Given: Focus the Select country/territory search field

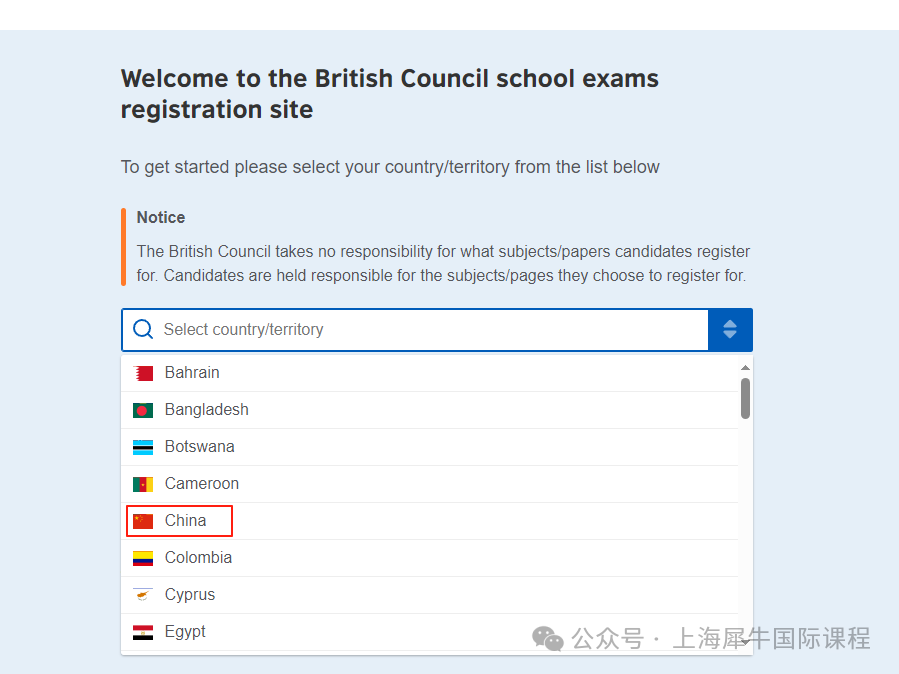Looking at the screenshot, I should pos(415,330).
